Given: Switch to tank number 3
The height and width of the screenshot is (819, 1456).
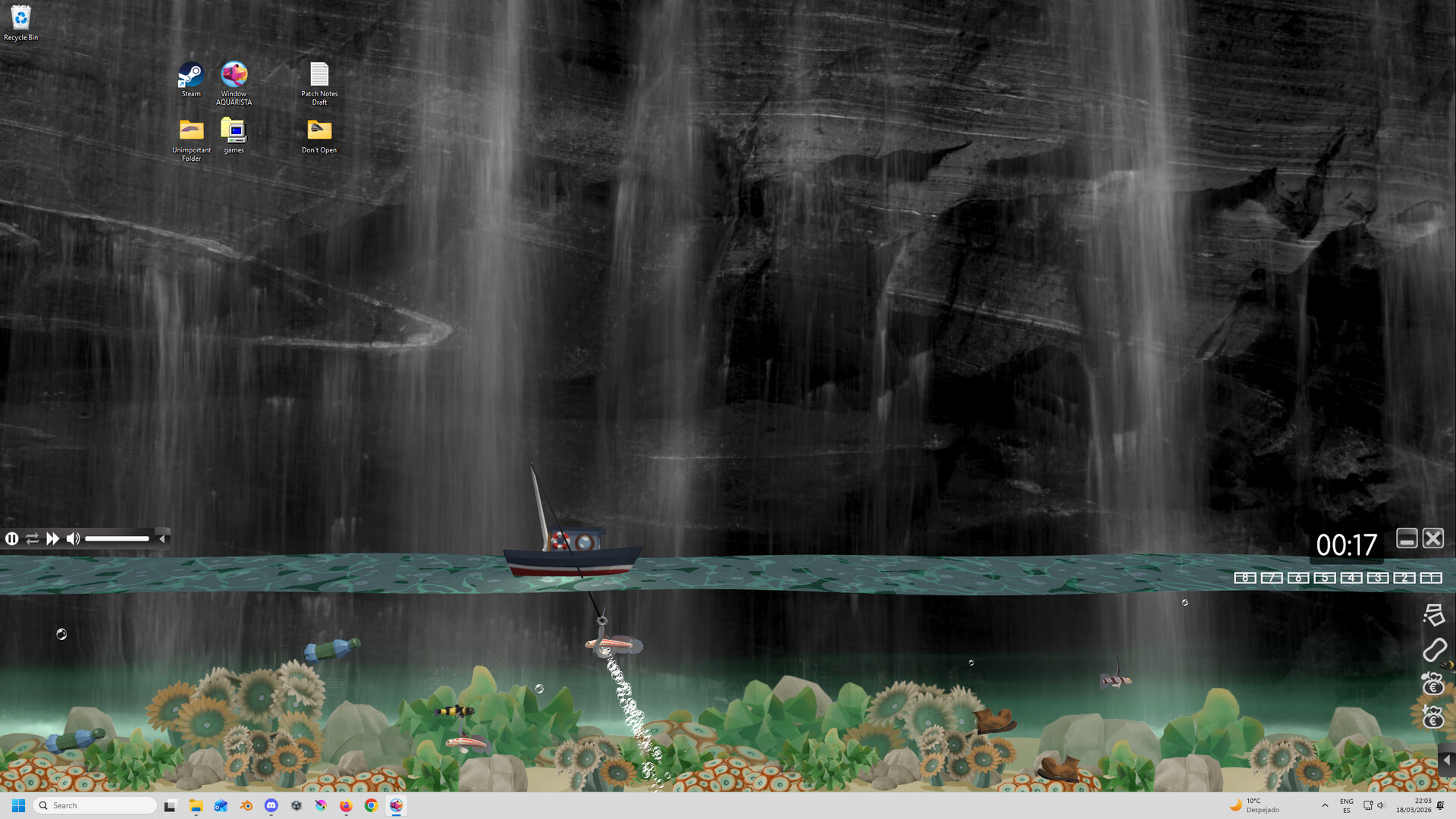Looking at the screenshot, I should point(1379,577).
